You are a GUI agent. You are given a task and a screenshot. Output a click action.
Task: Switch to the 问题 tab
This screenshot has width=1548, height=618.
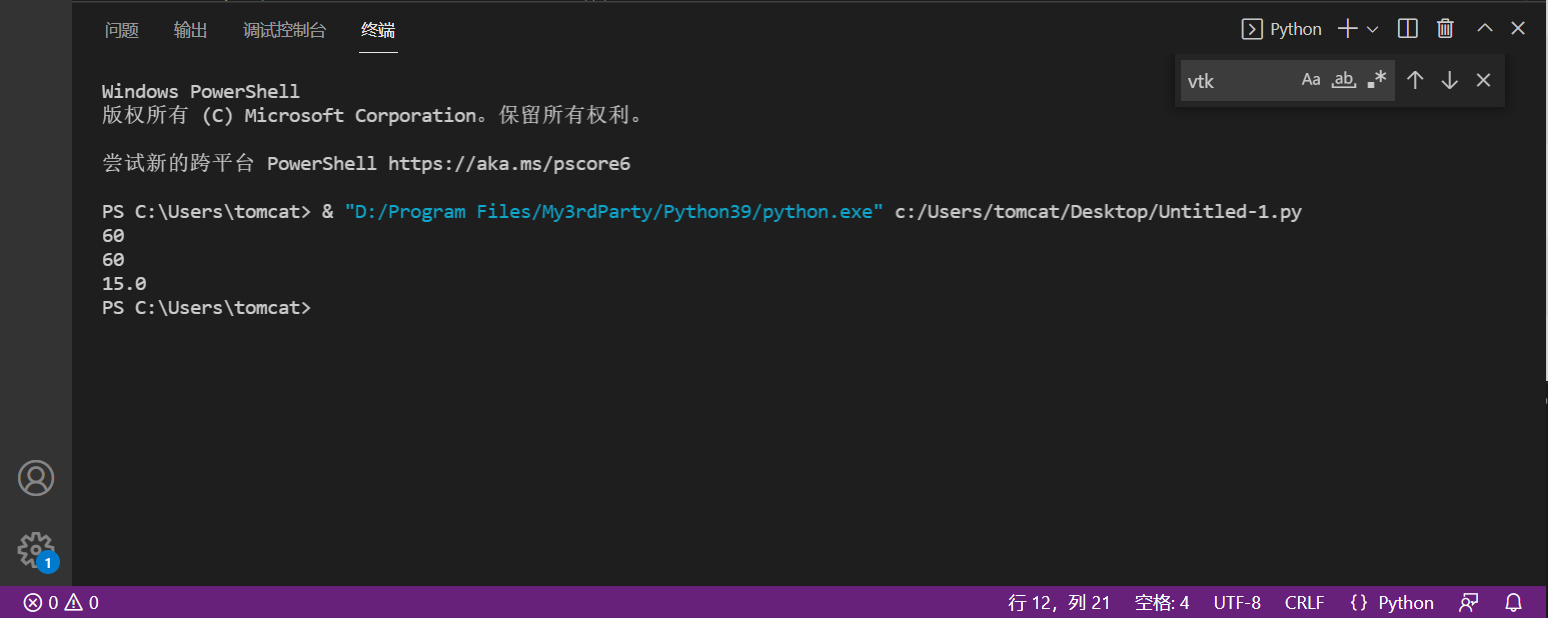[121, 30]
